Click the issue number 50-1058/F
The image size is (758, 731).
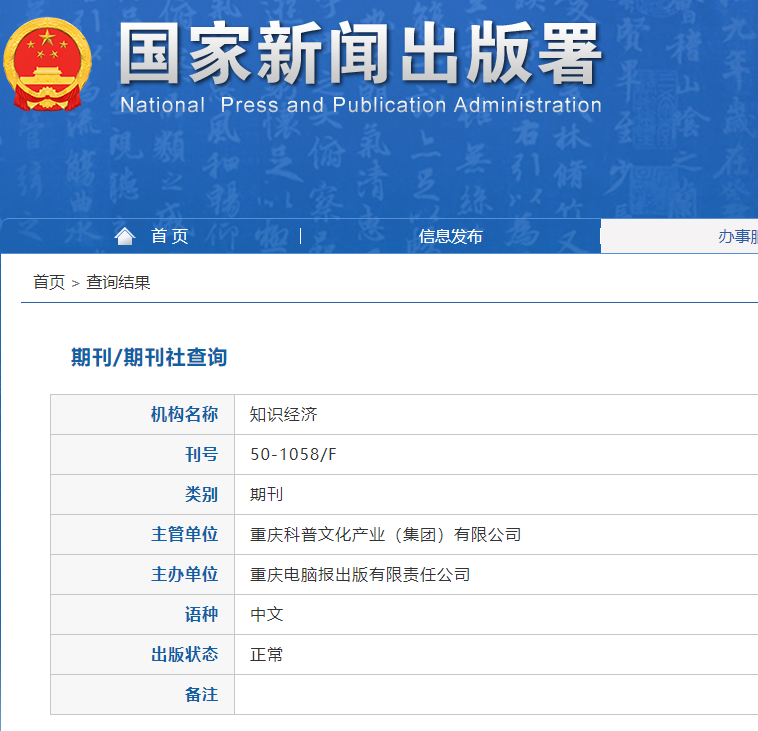(x=293, y=454)
